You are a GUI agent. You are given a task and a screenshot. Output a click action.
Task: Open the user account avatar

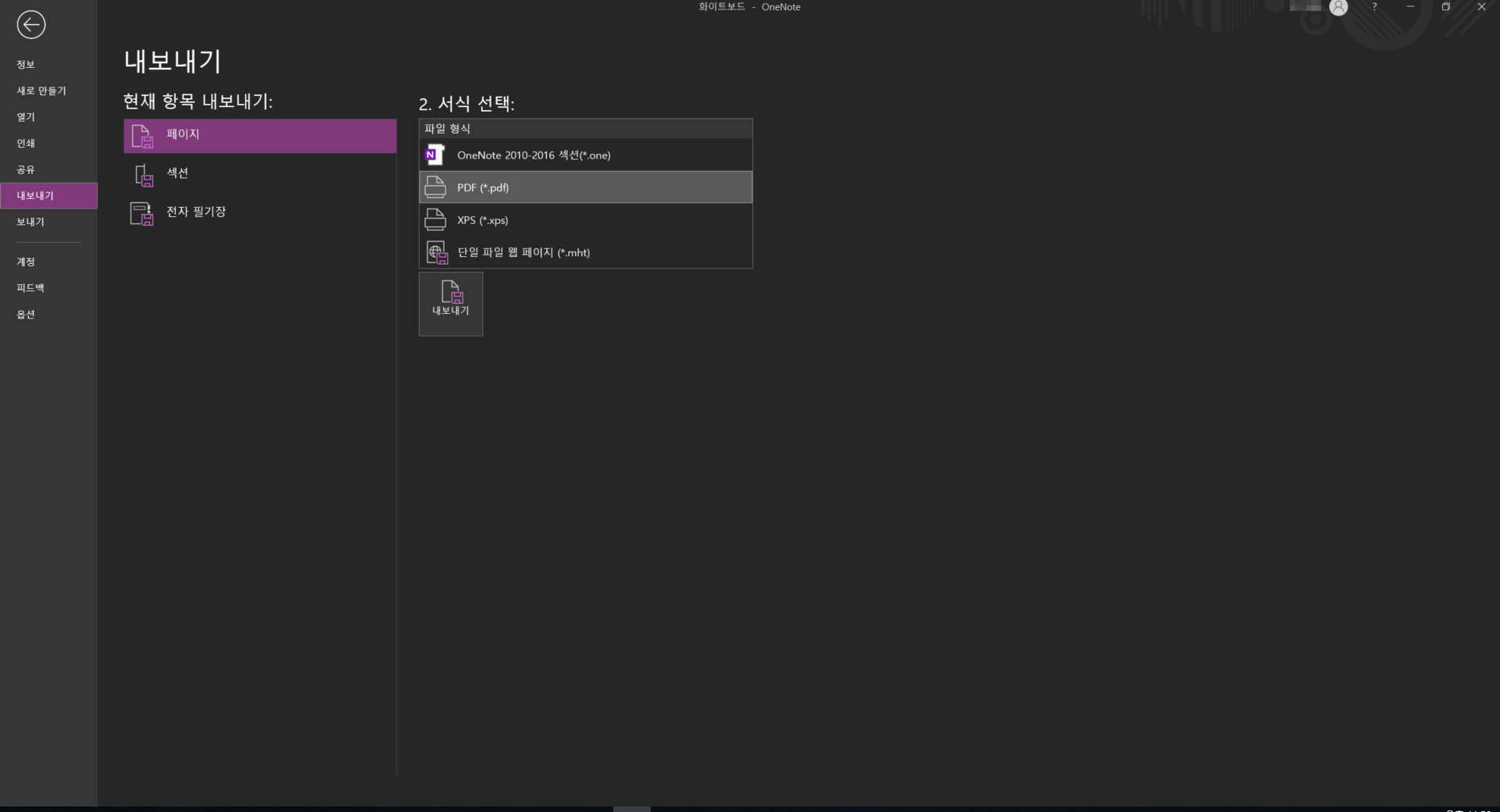[x=1338, y=7]
